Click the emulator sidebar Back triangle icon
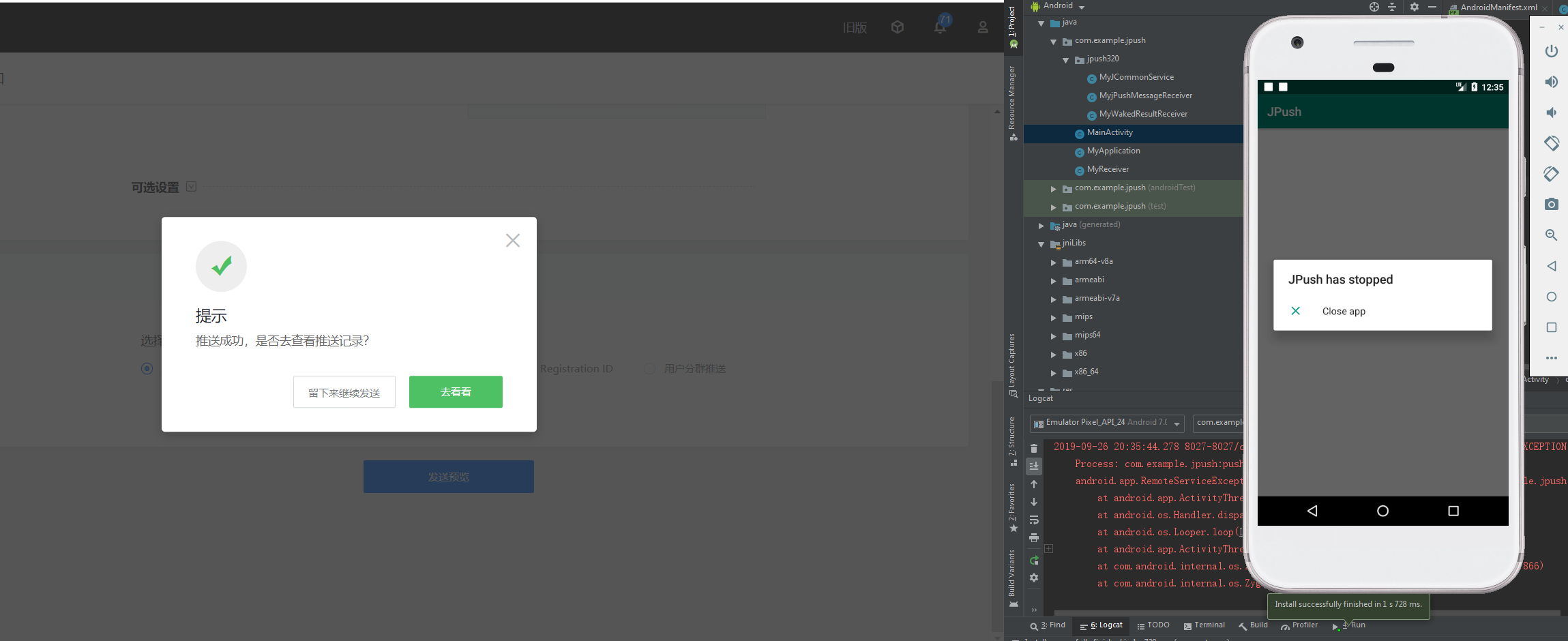 tap(1551, 266)
